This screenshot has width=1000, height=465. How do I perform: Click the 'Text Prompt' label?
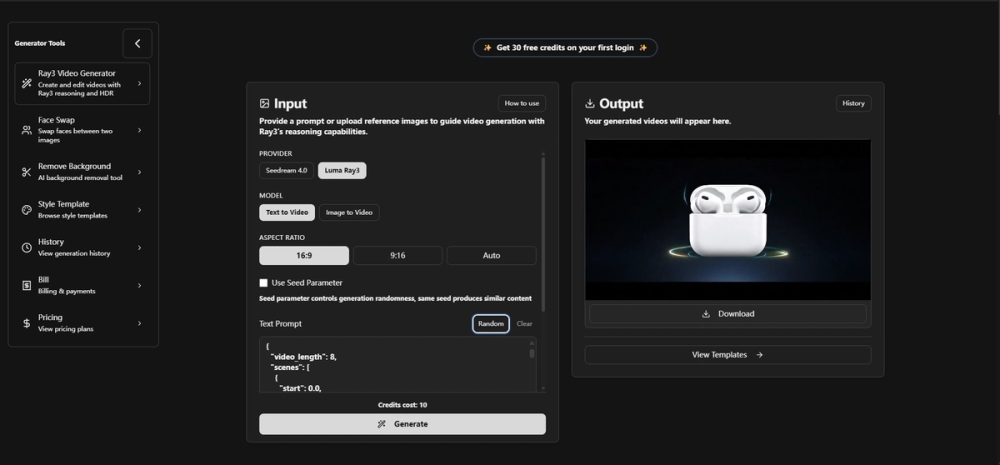point(281,324)
